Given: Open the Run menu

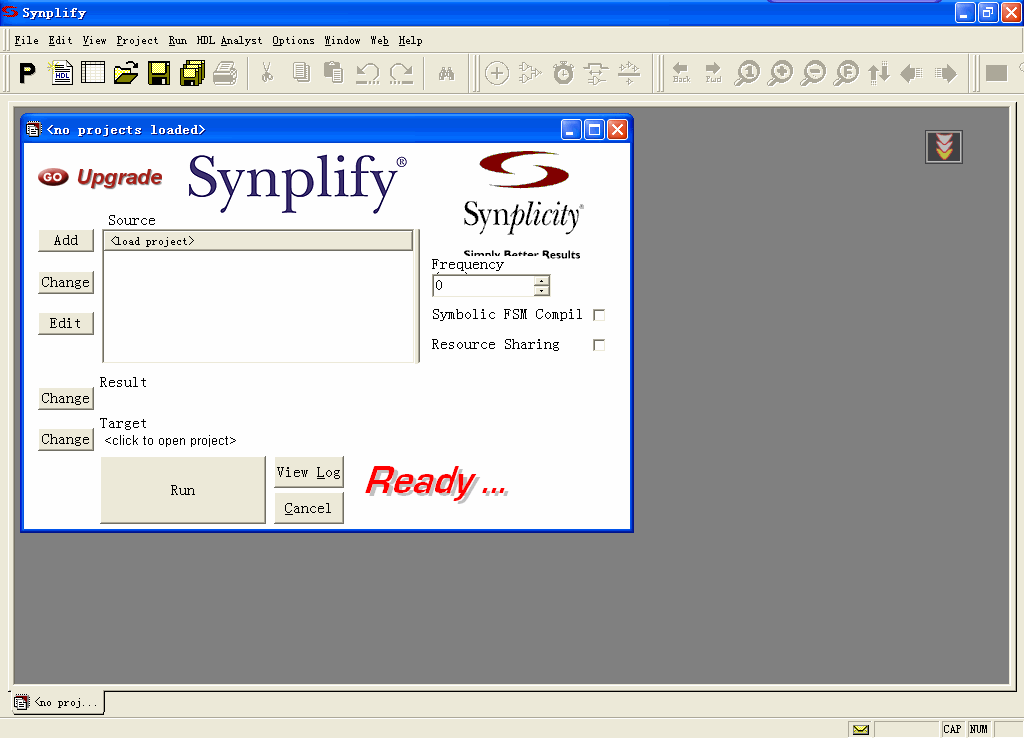Looking at the screenshot, I should coord(177,40).
